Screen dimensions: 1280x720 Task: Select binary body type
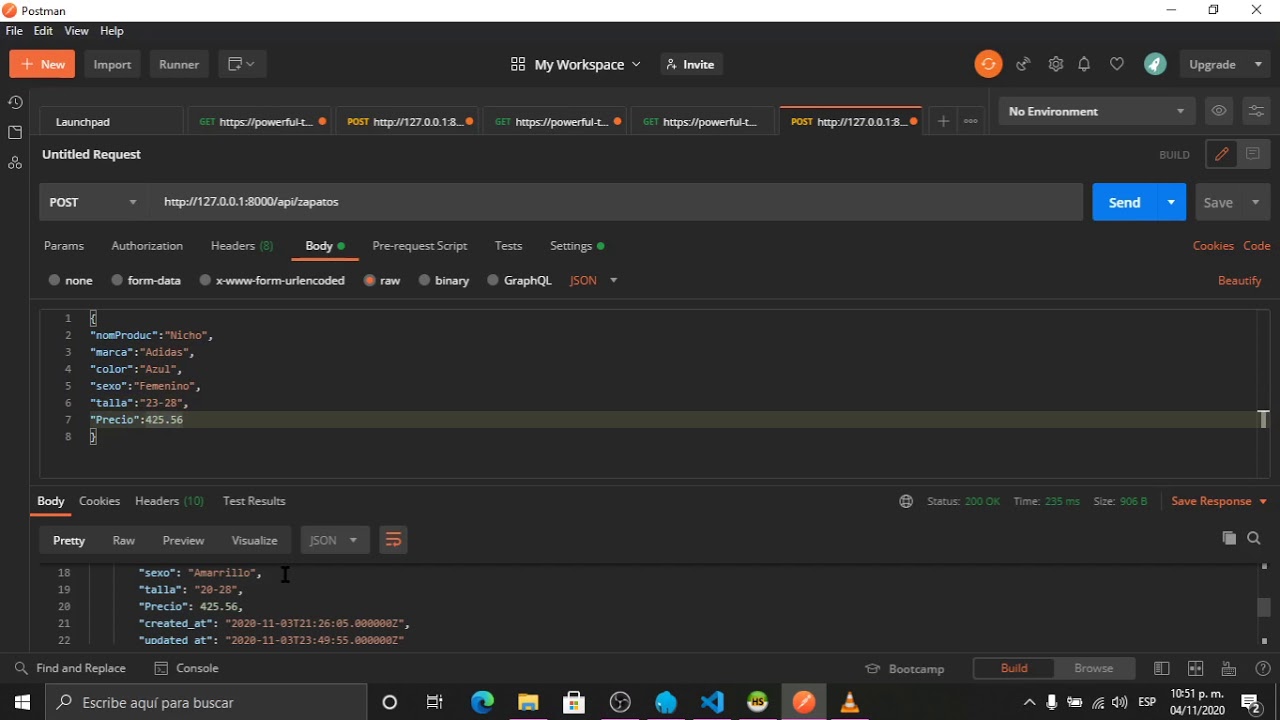pyautogui.click(x=444, y=280)
